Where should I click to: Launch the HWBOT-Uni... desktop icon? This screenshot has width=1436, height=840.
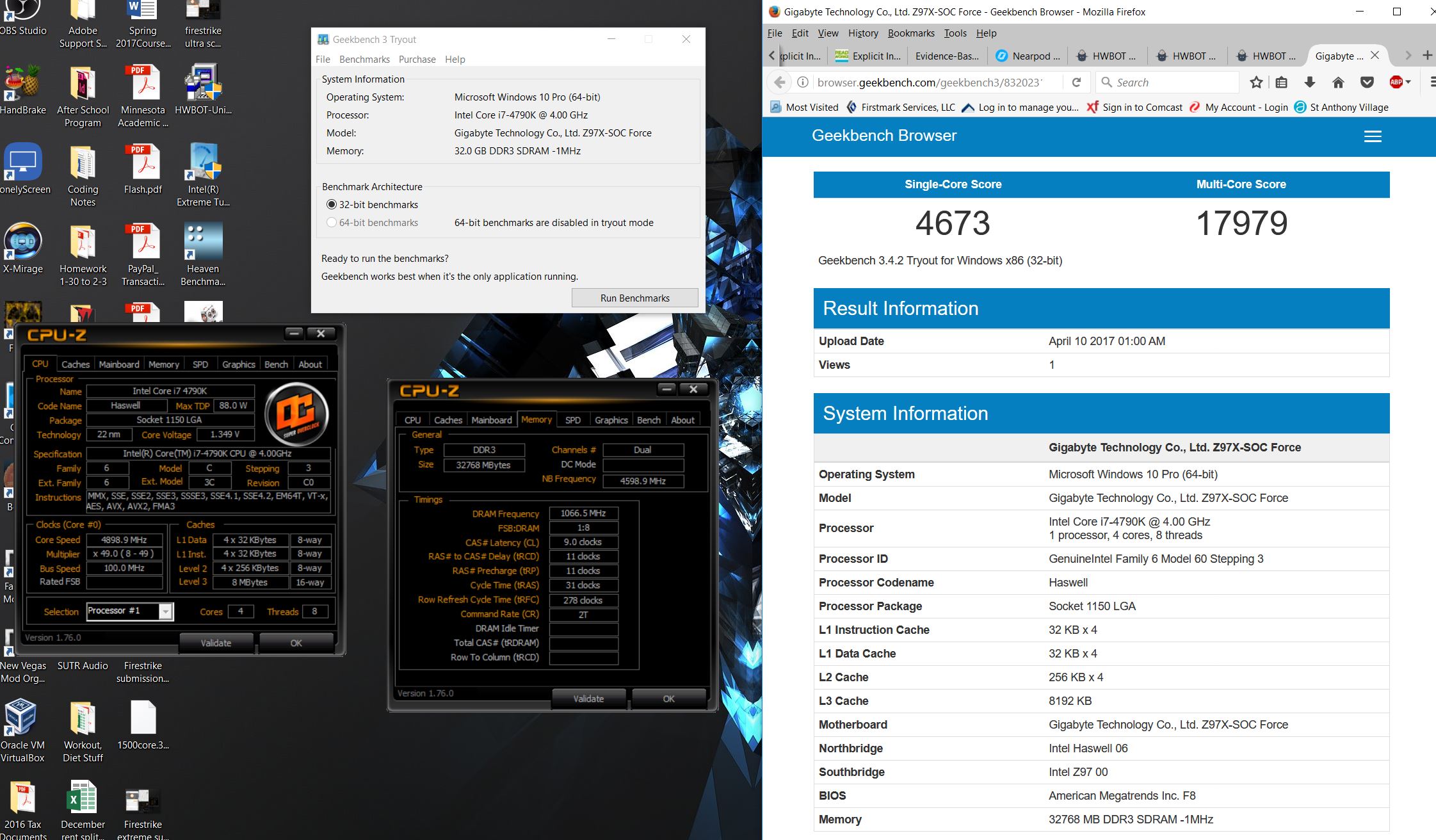203,90
